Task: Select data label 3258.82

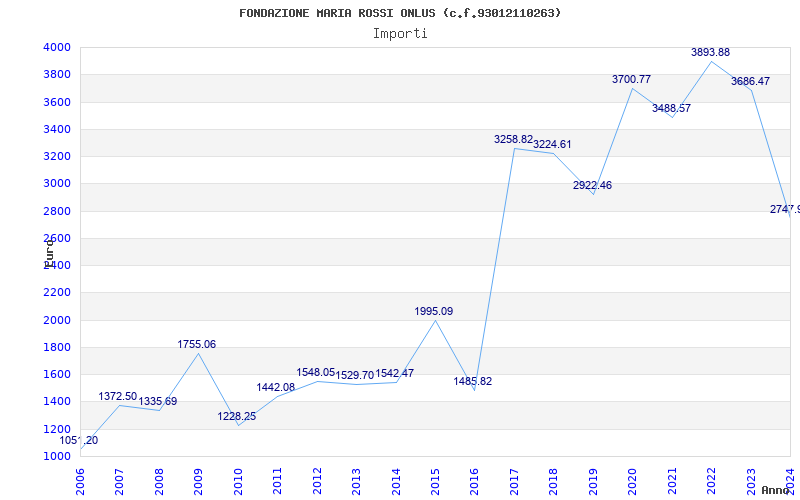Action: 514,139
